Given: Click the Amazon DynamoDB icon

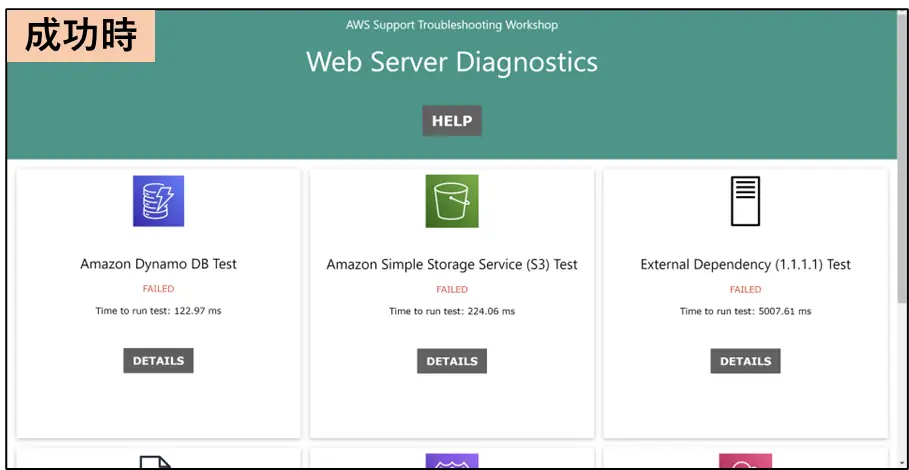Looking at the screenshot, I should [x=158, y=201].
